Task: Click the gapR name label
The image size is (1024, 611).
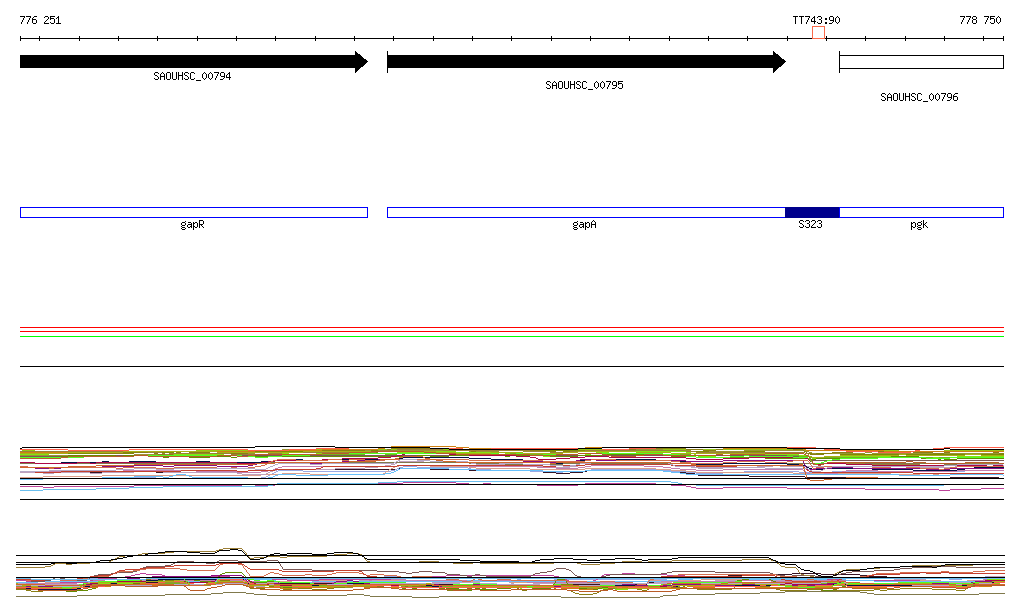Action: pos(192,225)
